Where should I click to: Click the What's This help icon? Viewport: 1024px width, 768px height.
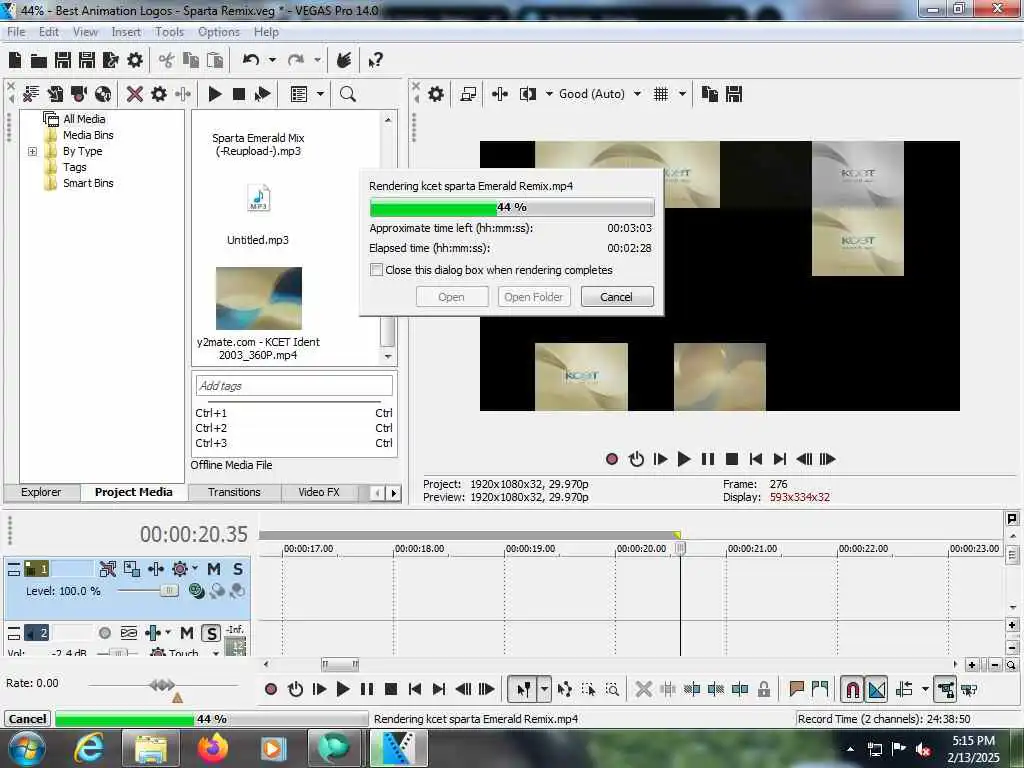(x=376, y=61)
